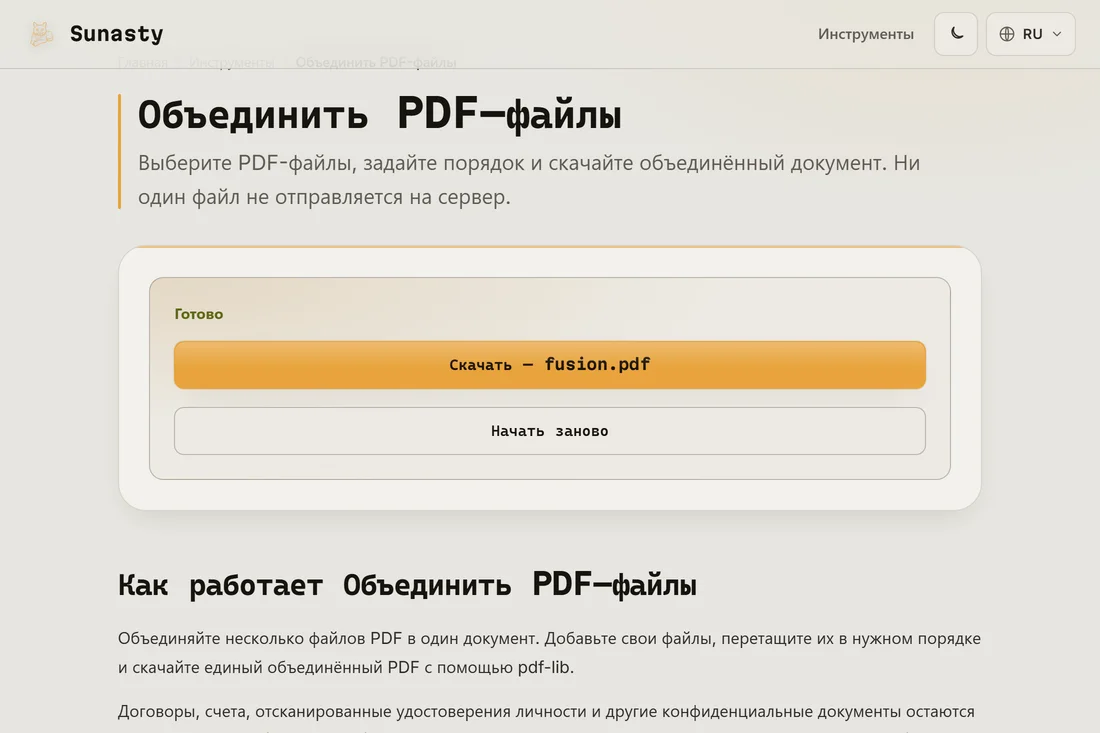
Task: Click the language dropdown chevron arrow
Action: pyautogui.click(x=1057, y=34)
